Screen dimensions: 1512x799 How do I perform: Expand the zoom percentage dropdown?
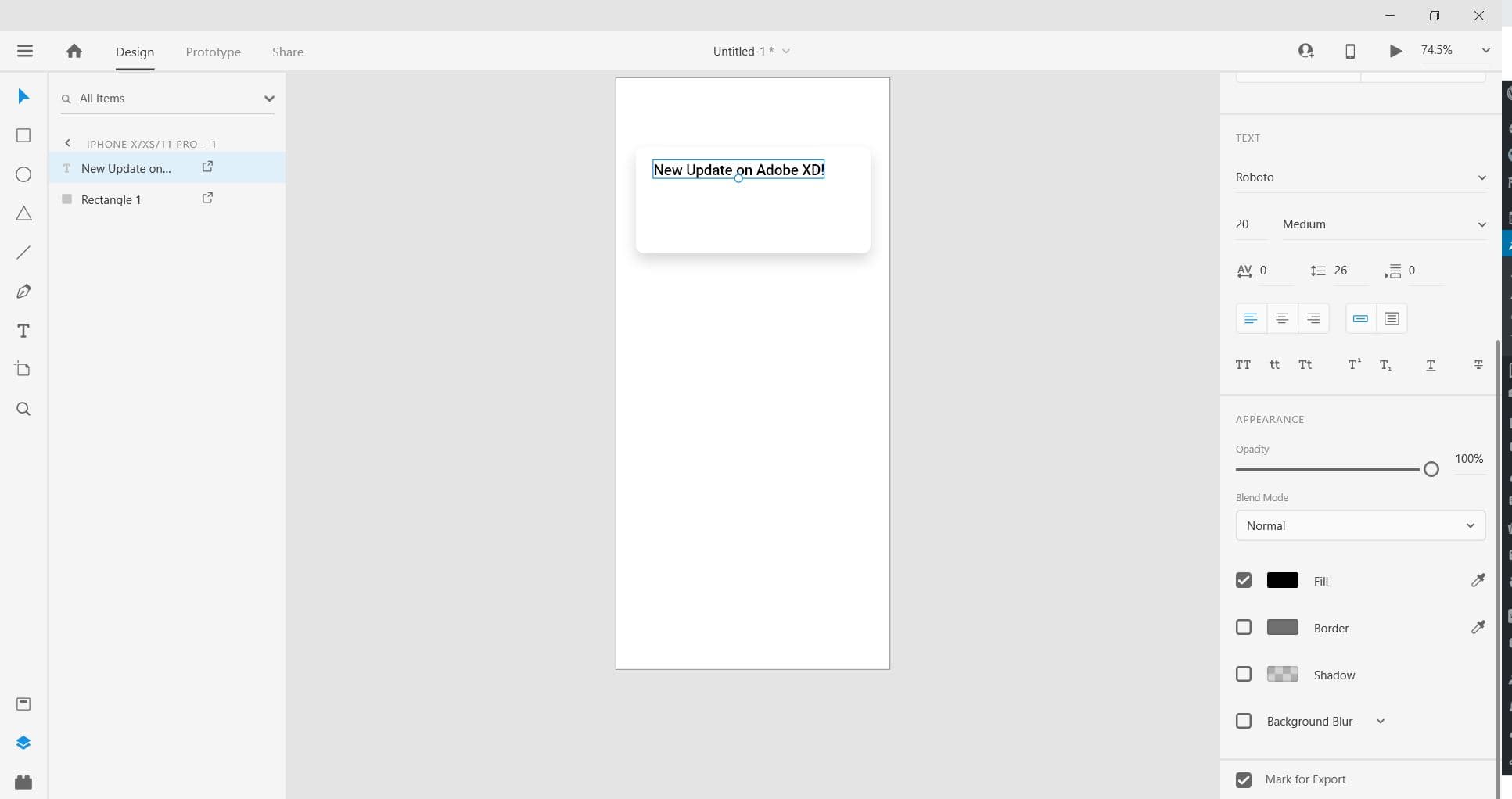(x=1485, y=51)
